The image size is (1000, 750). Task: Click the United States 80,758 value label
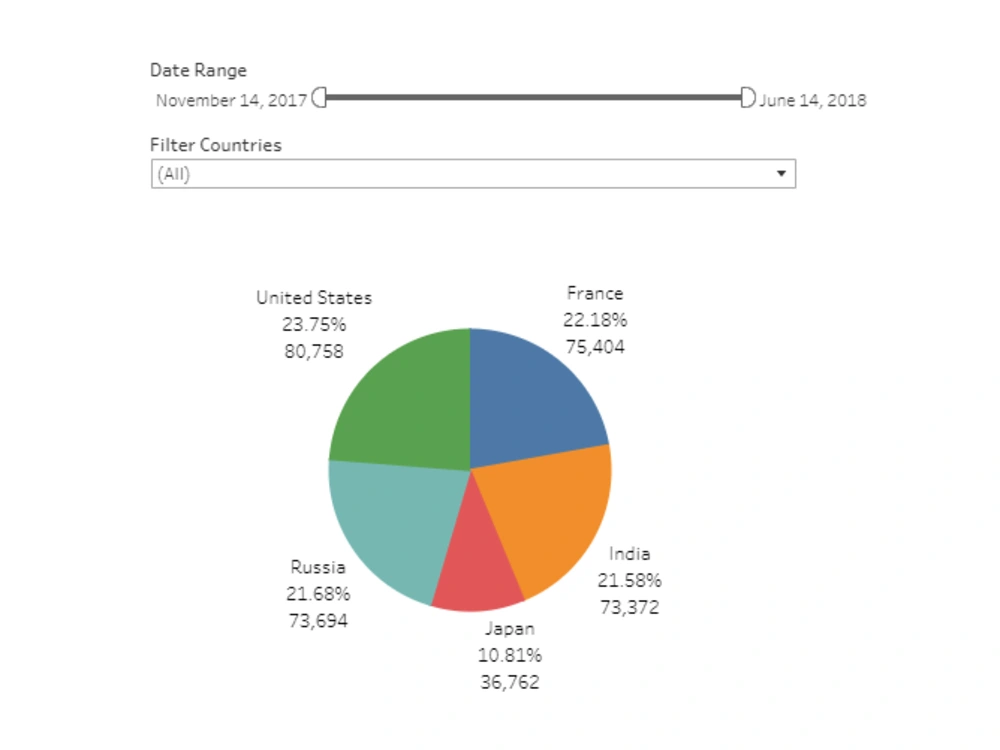point(314,351)
